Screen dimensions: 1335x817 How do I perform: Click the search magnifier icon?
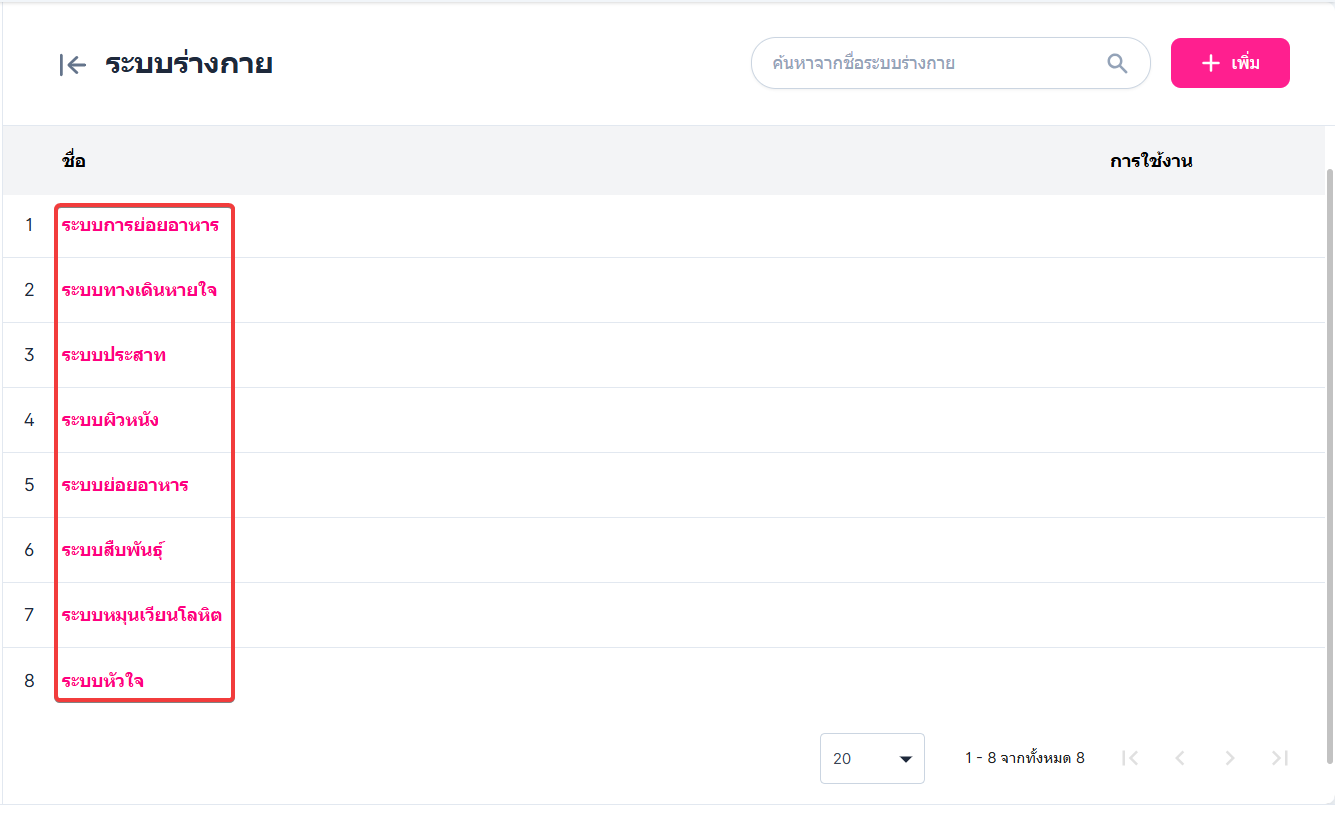1117,64
